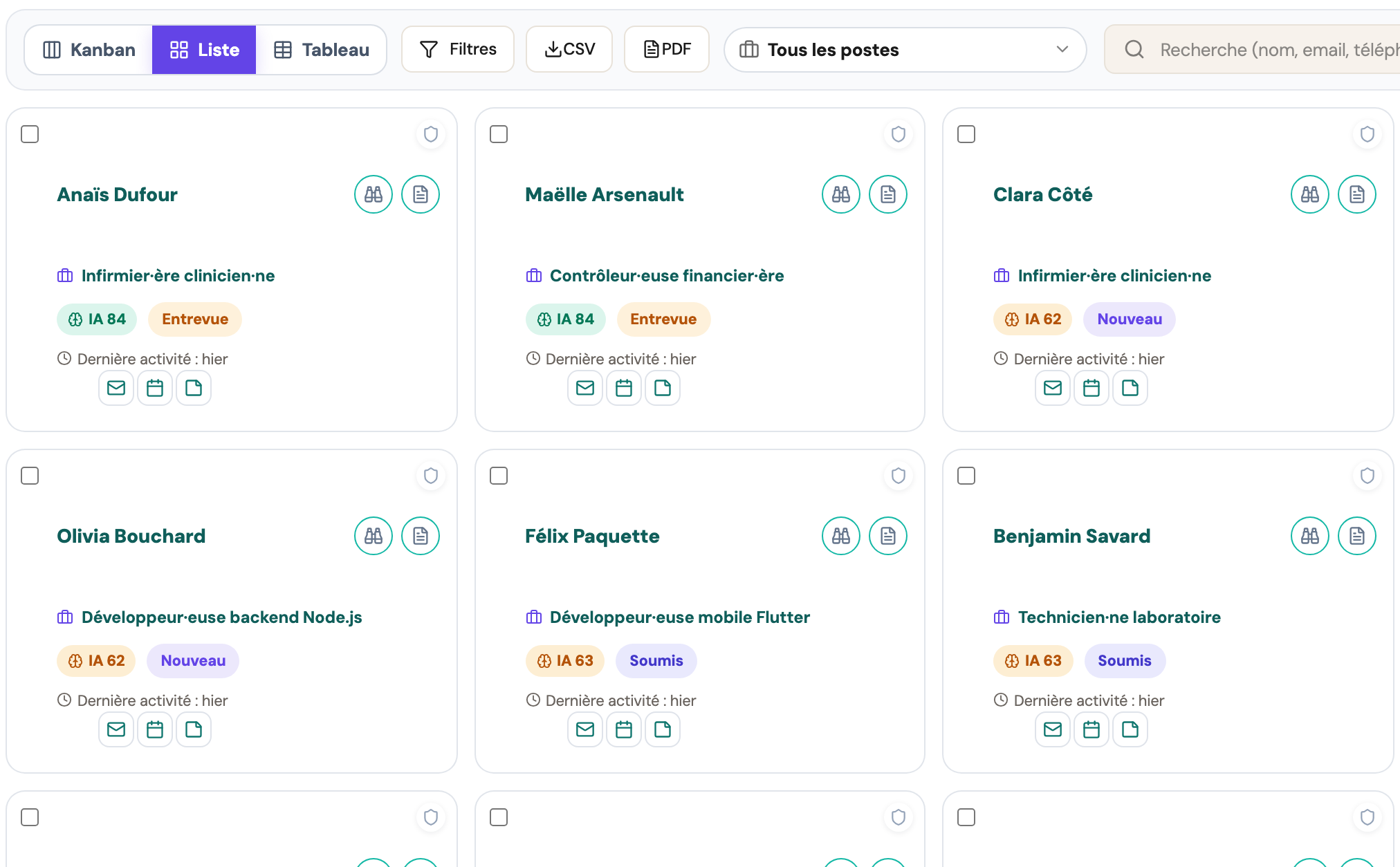Send email to Anaïs Dufour via envelope icon

click(x=116, y=388)
